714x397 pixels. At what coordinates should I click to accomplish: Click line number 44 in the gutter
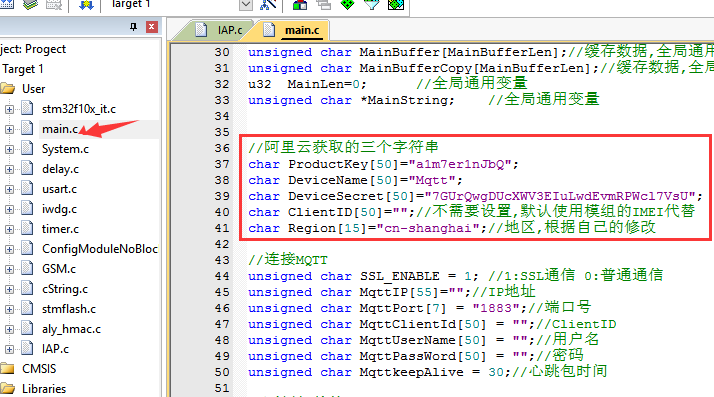click(222, 276)
